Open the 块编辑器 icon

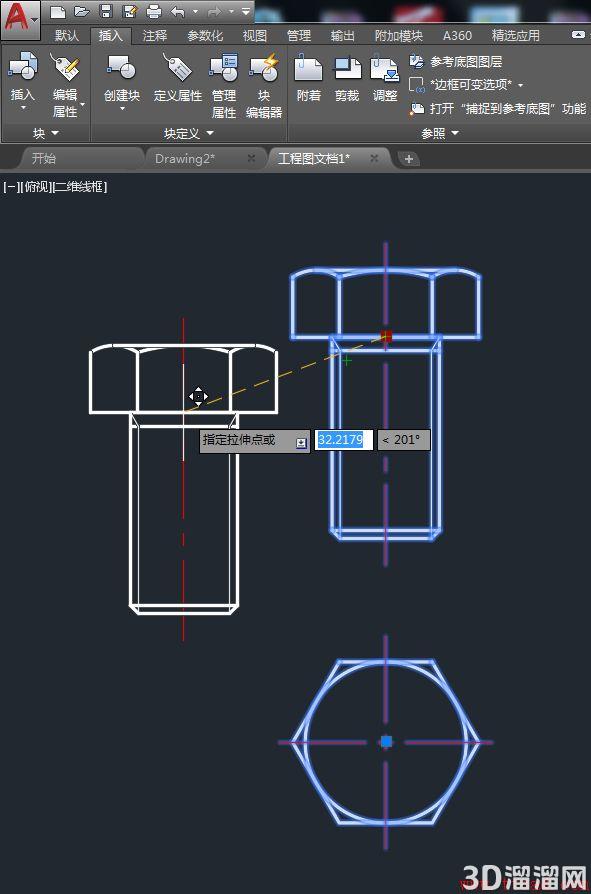click(264, 67)
